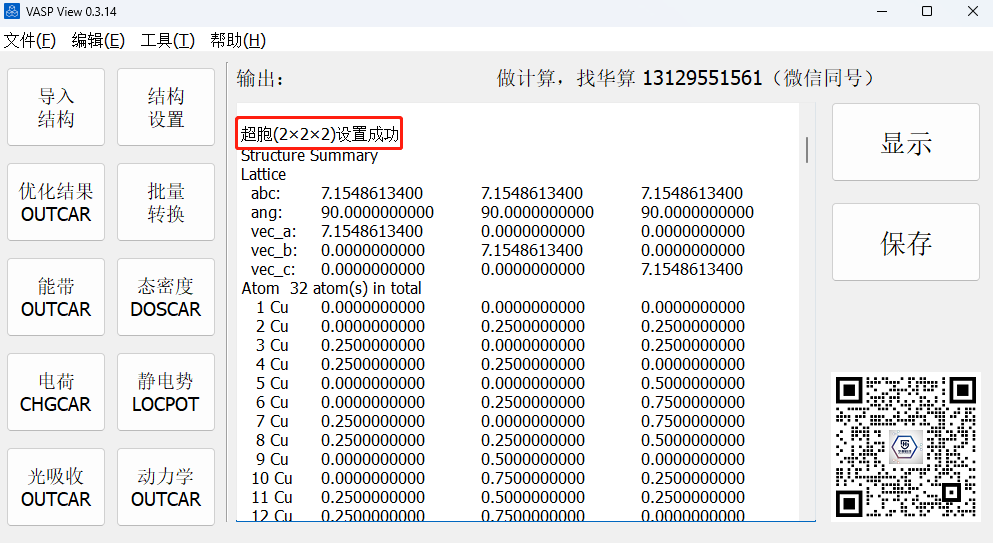Open the 帮助(H) menu

[x=237, y=40]
